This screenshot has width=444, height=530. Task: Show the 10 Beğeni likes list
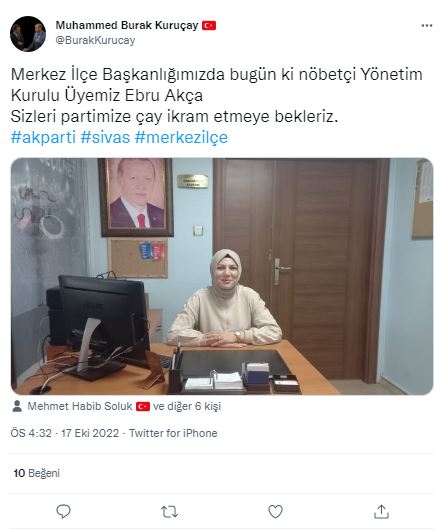(36, 473)
